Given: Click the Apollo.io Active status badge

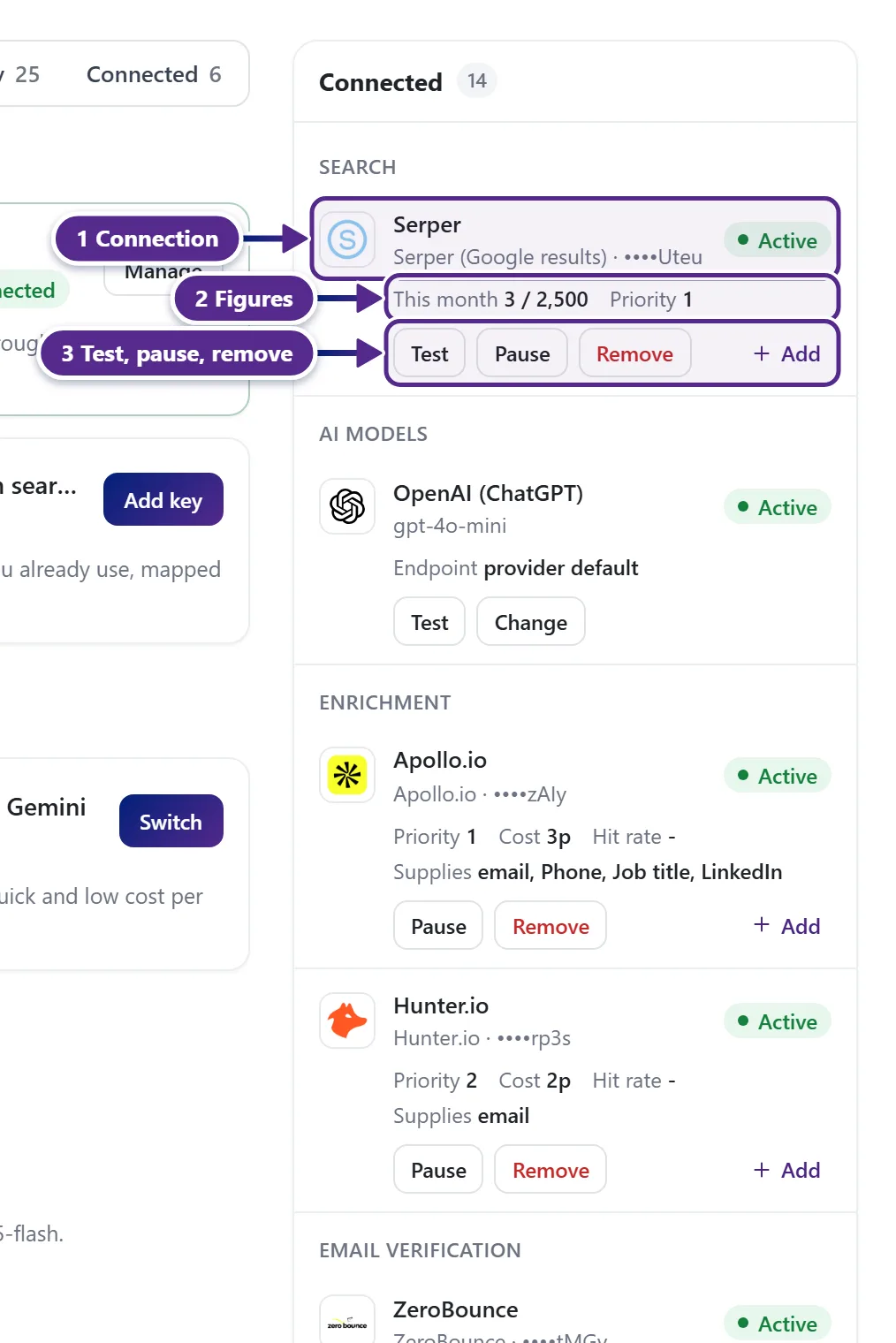Looking at the screenshot, I should 778,776.
